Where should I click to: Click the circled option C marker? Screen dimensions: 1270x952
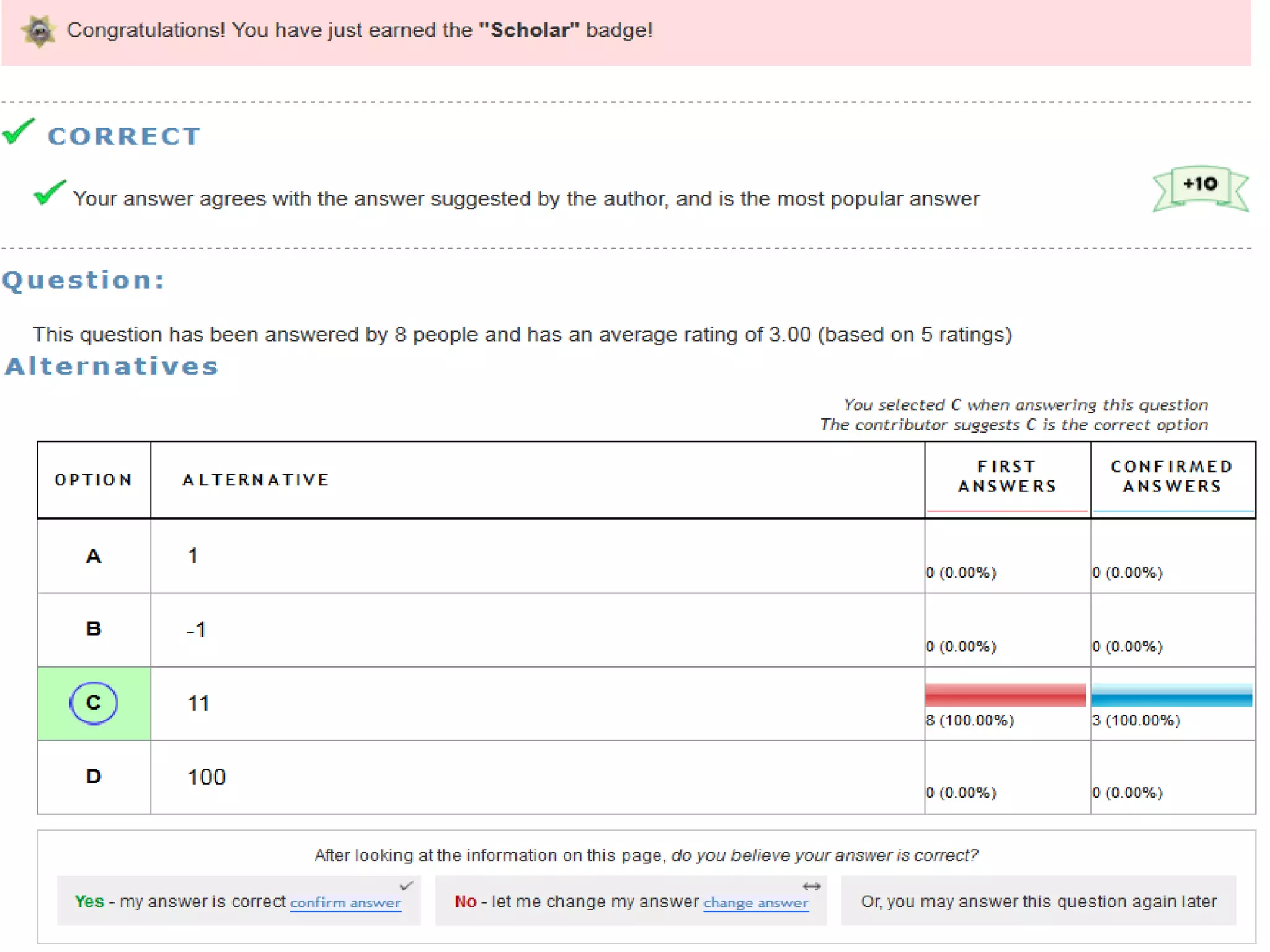click(93, 703)
